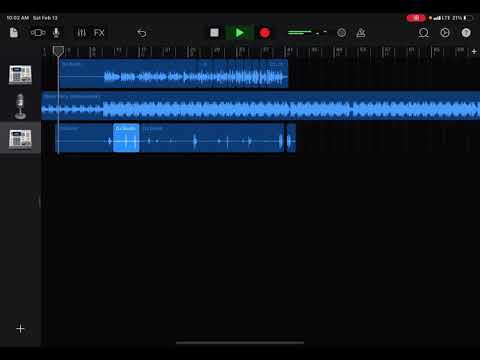This screenshot has height=360, width=480.
Task: Stop playback with the square stop button
Action: [x=214, y=33]
